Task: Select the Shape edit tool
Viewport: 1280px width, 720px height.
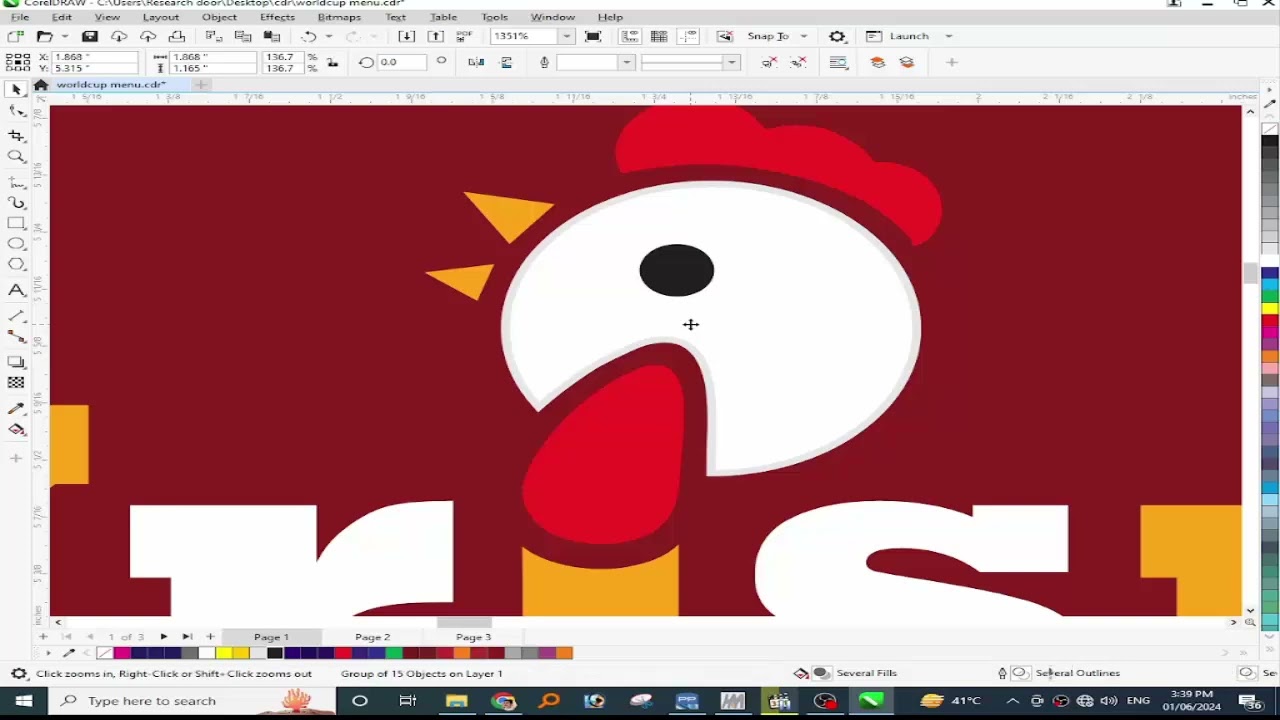Action: pyautogui.click(x=16, y=111)
